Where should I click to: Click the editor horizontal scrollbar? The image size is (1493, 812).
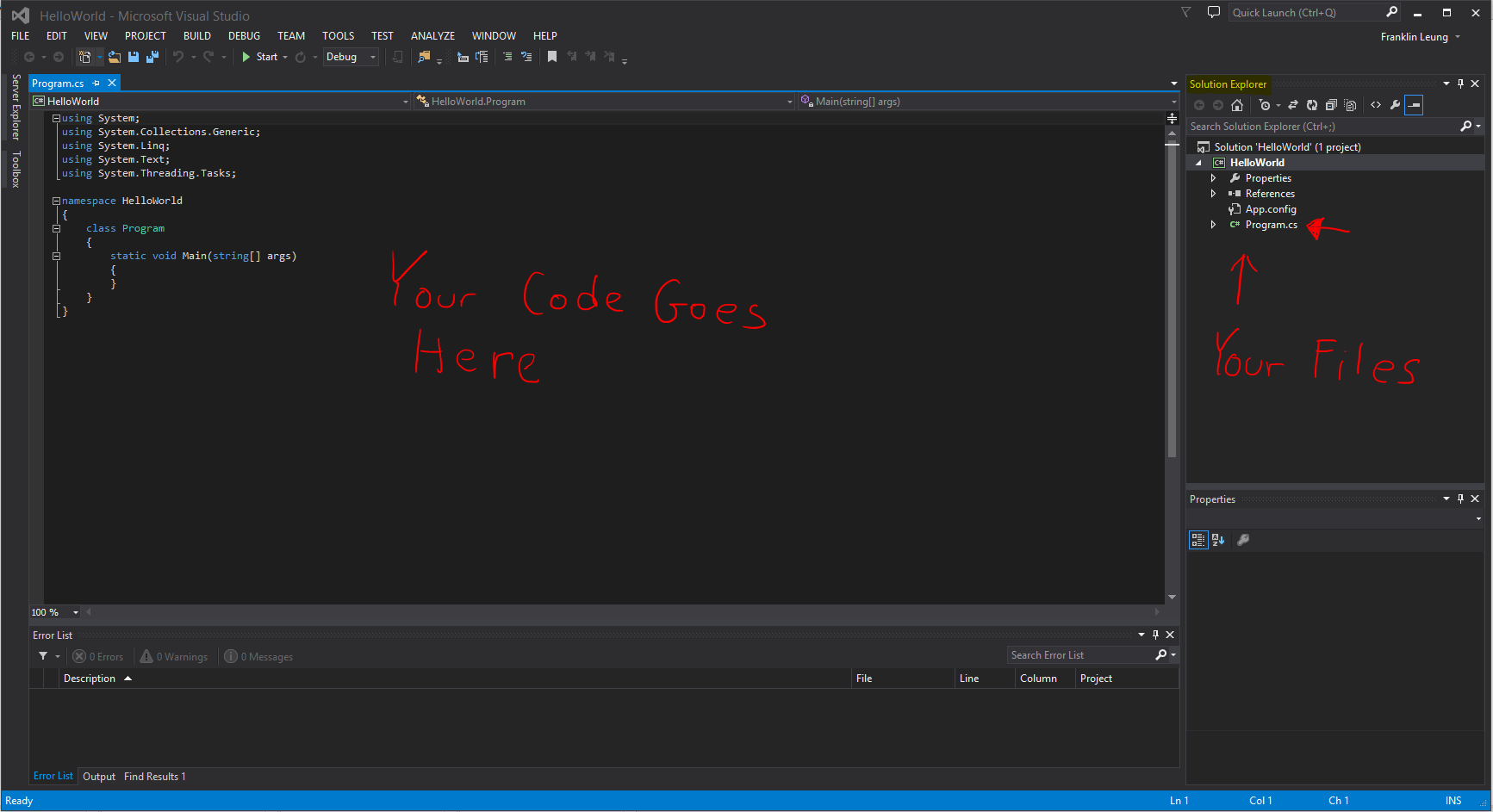(624, 612)
